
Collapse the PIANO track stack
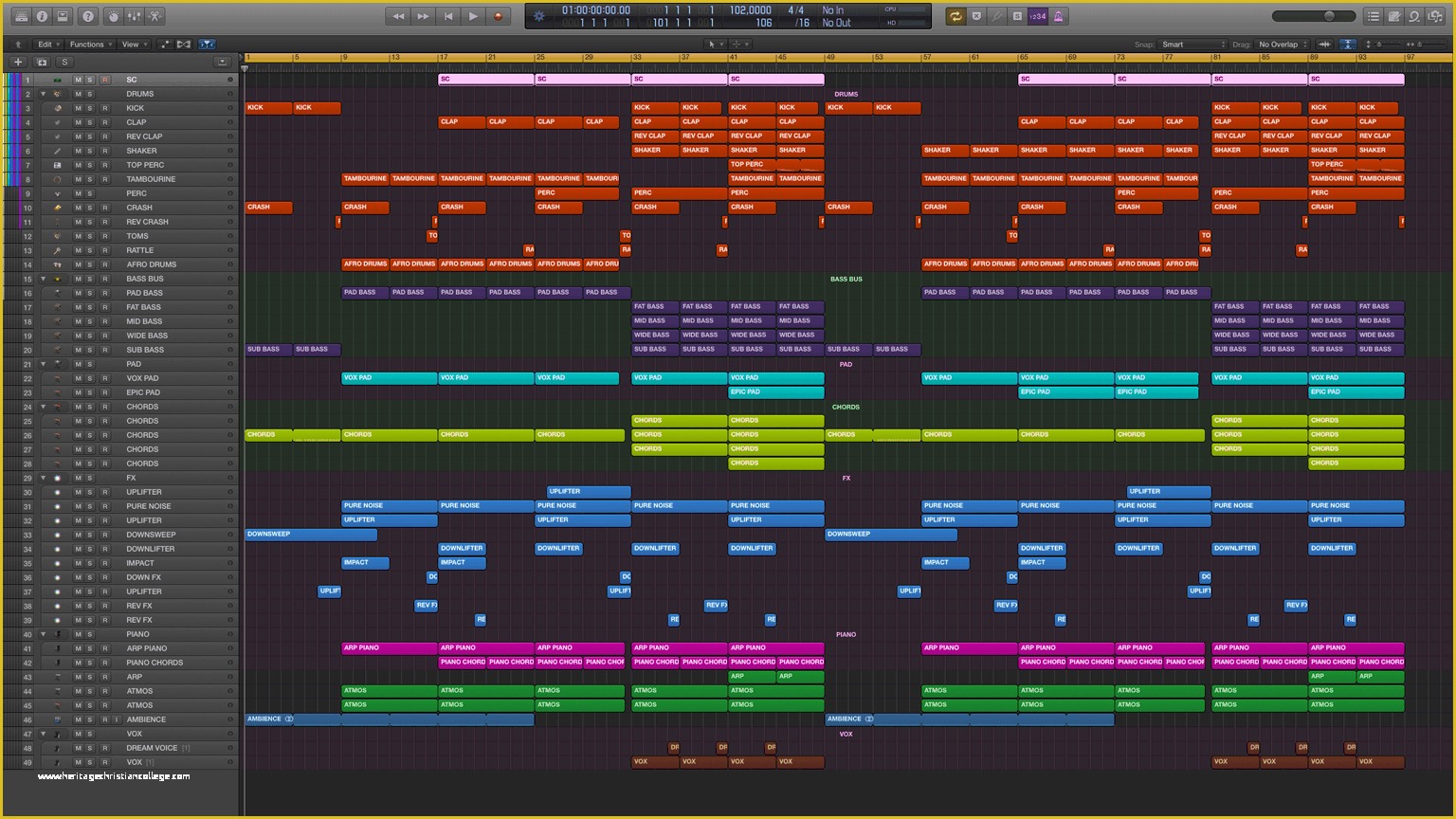point(43,634)
